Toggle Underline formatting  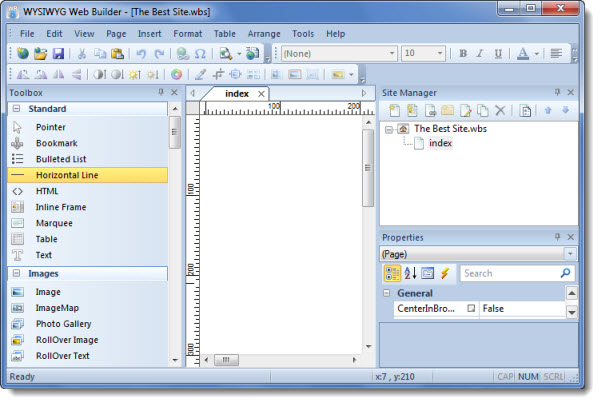click(500, 54)
